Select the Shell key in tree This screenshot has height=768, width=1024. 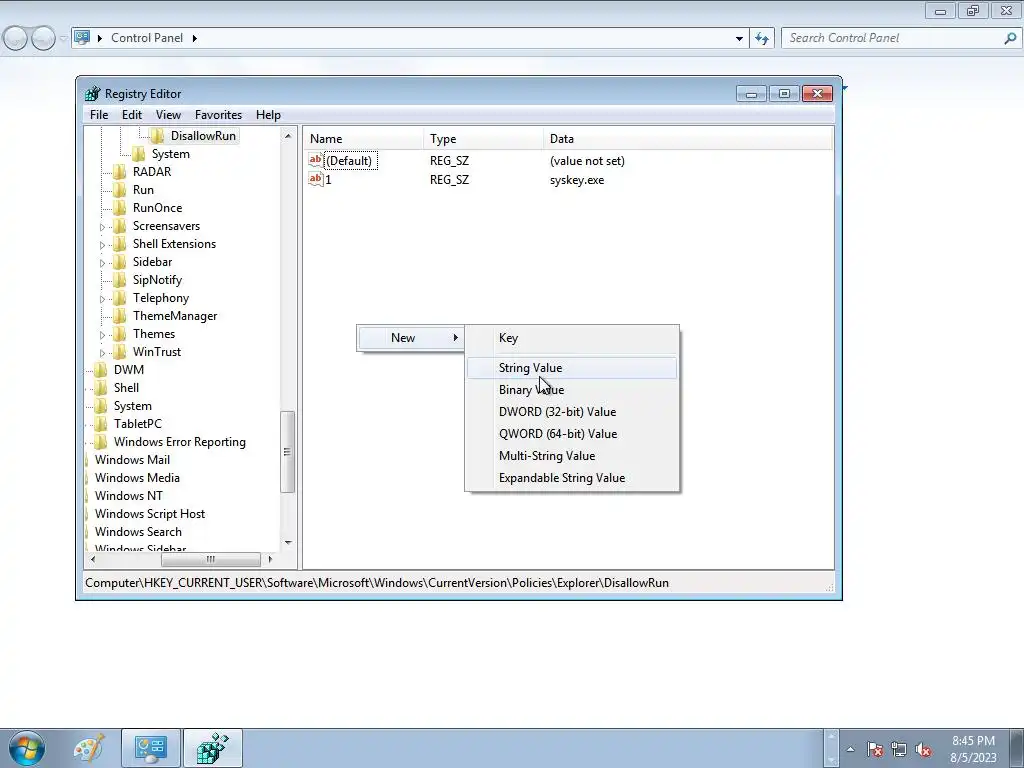tap(126, 388)
